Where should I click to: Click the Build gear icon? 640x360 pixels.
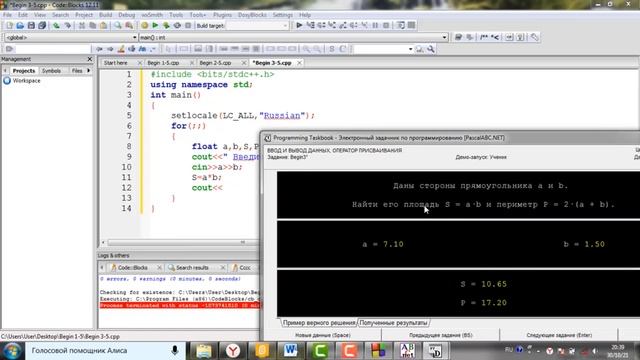coord(144,25)
